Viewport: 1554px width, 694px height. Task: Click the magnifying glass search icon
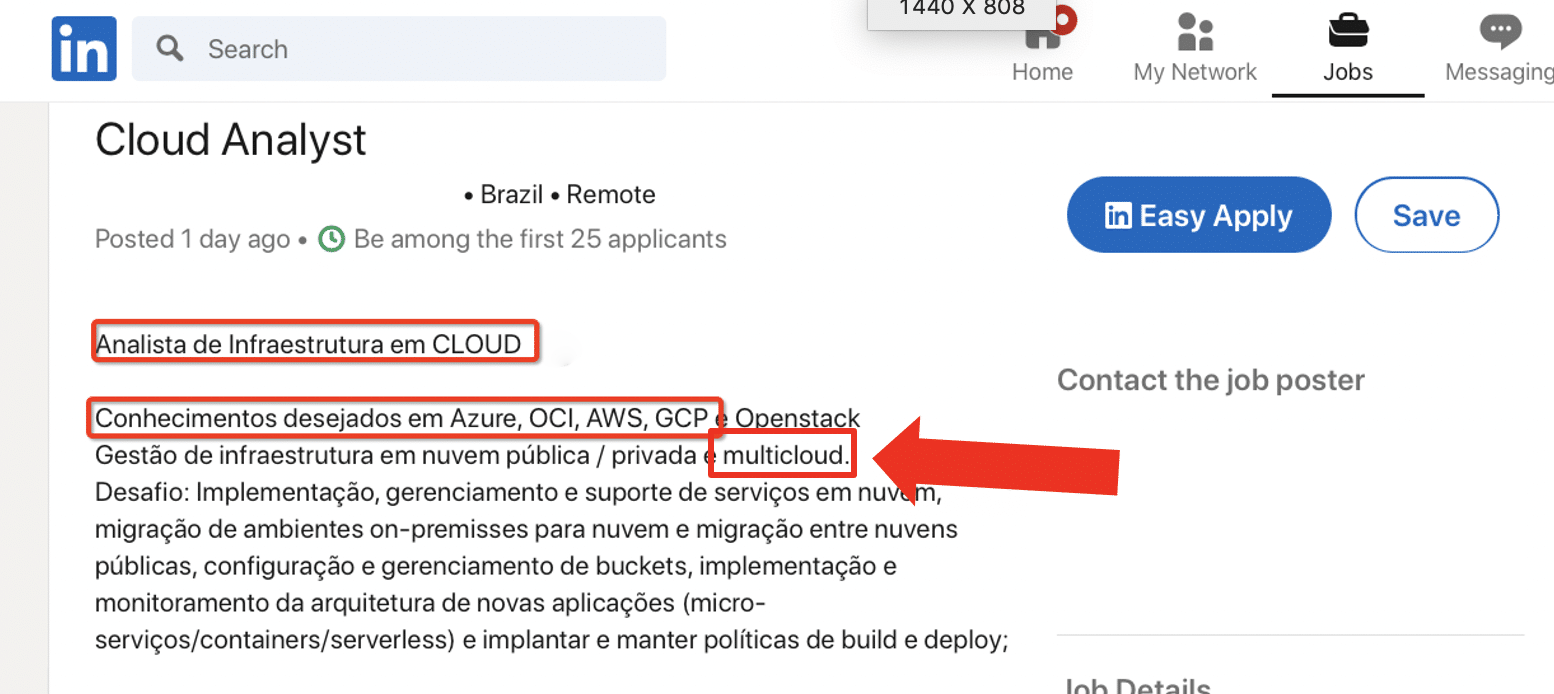click(x=168, y=47)
